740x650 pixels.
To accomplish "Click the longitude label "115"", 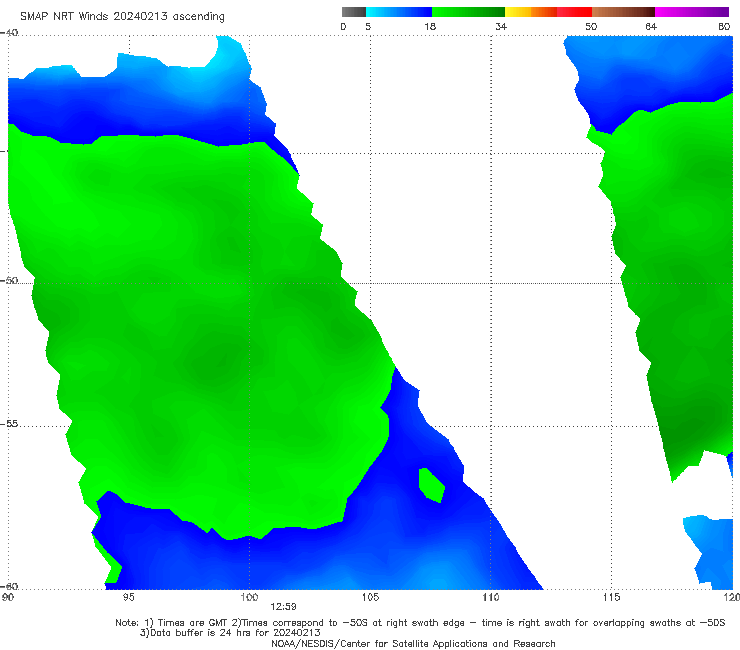I will [612, 598].
